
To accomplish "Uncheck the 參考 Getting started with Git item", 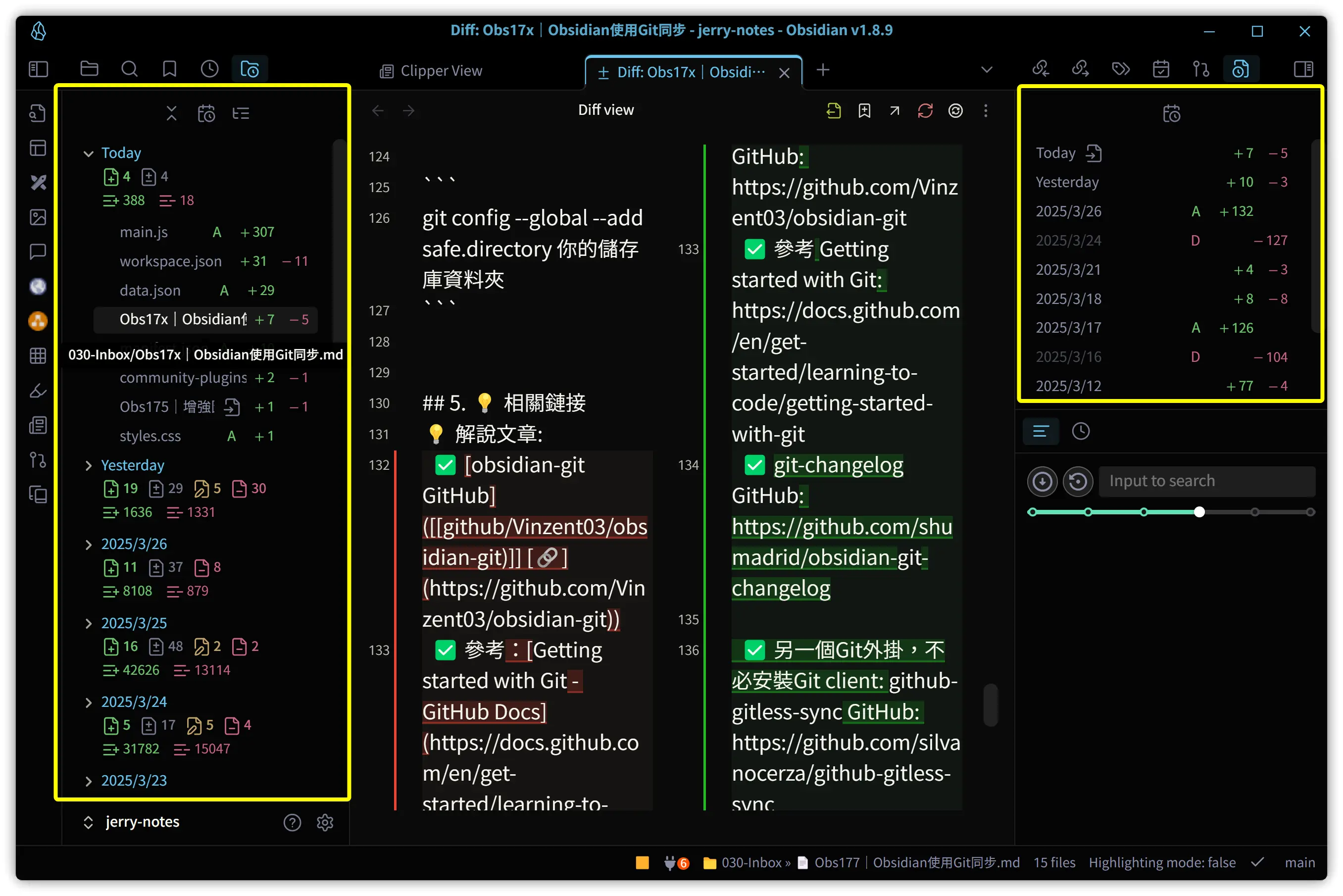I will [754, 249].
